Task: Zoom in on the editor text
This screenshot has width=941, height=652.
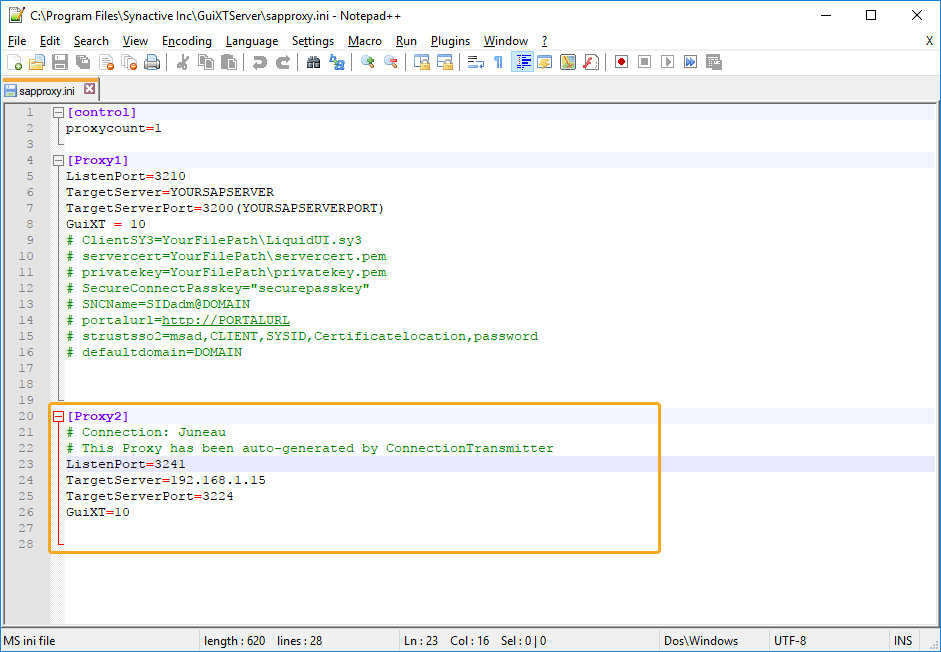Action: [x=367, y=62]
